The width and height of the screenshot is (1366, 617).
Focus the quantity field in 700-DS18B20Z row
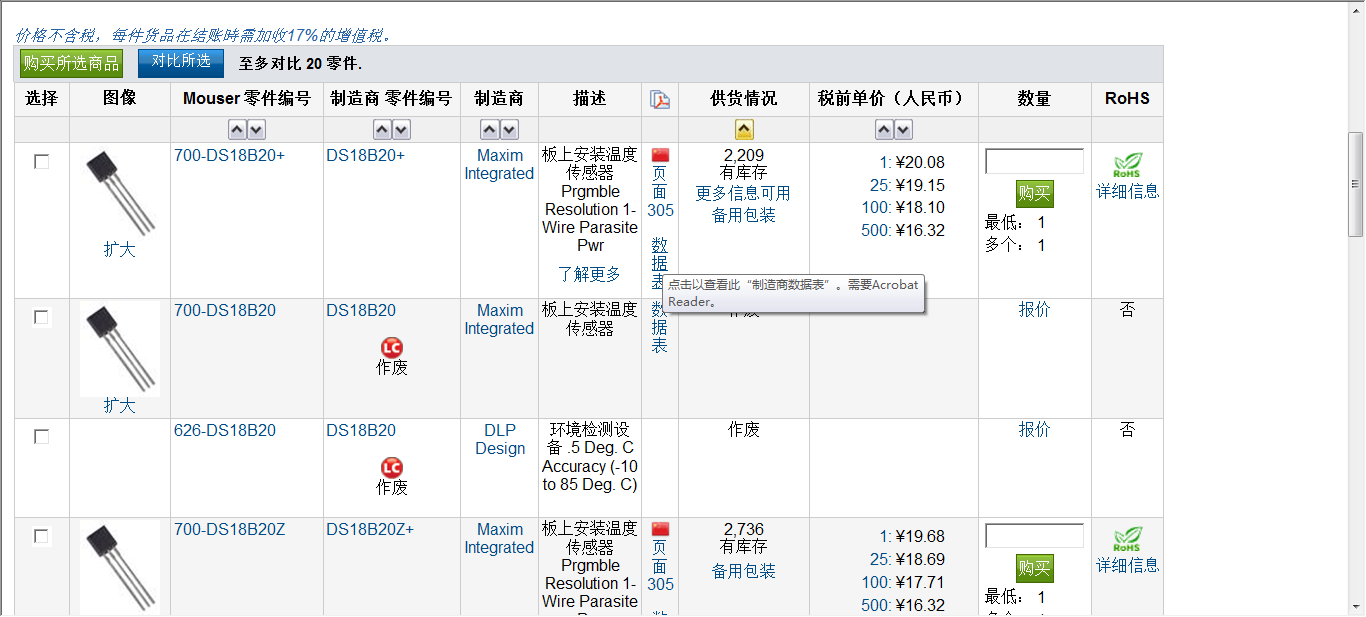coord(1034,535)
